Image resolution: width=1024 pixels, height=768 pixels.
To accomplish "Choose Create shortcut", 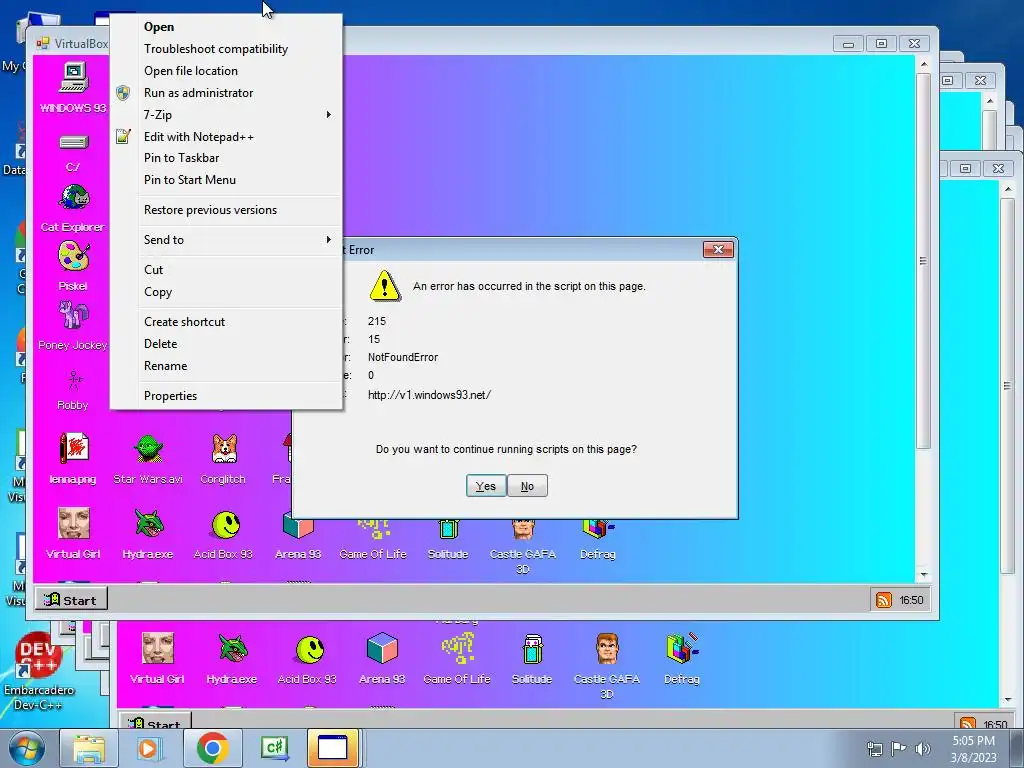I will click(226, 322).
